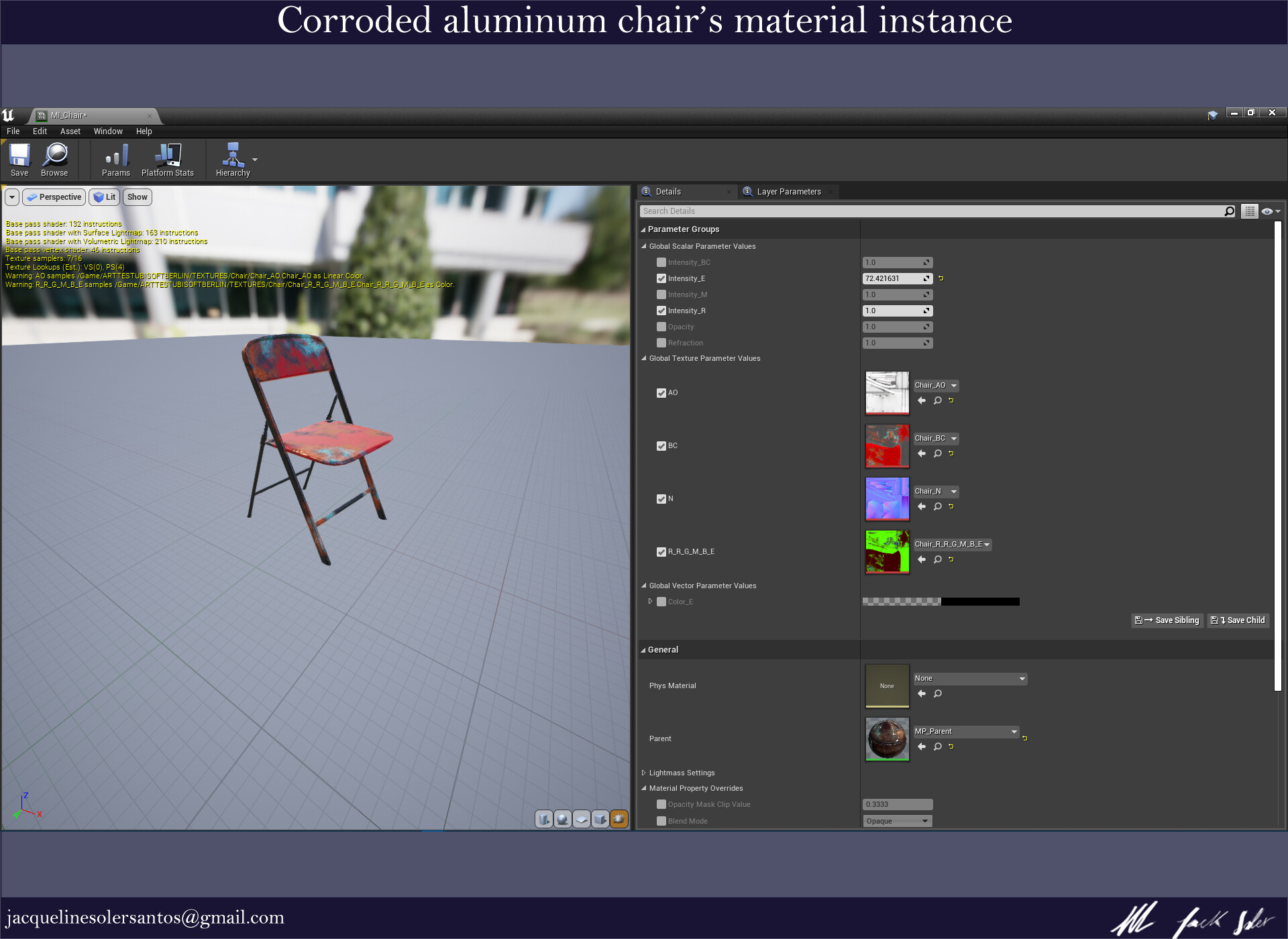
Task: Enable the Intensity_M parameter checkbox
Action: pyautogui.click(x=661, y=294)
